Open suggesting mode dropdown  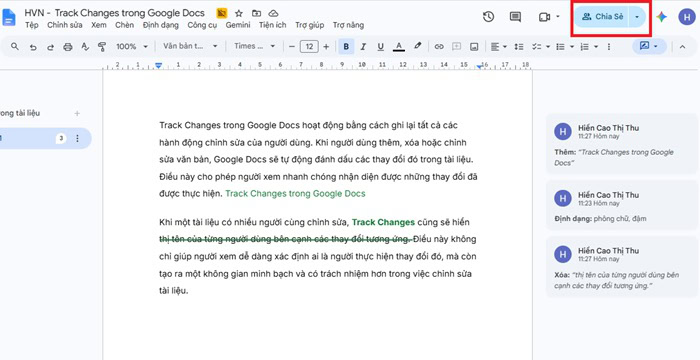[x=649, y=46]
